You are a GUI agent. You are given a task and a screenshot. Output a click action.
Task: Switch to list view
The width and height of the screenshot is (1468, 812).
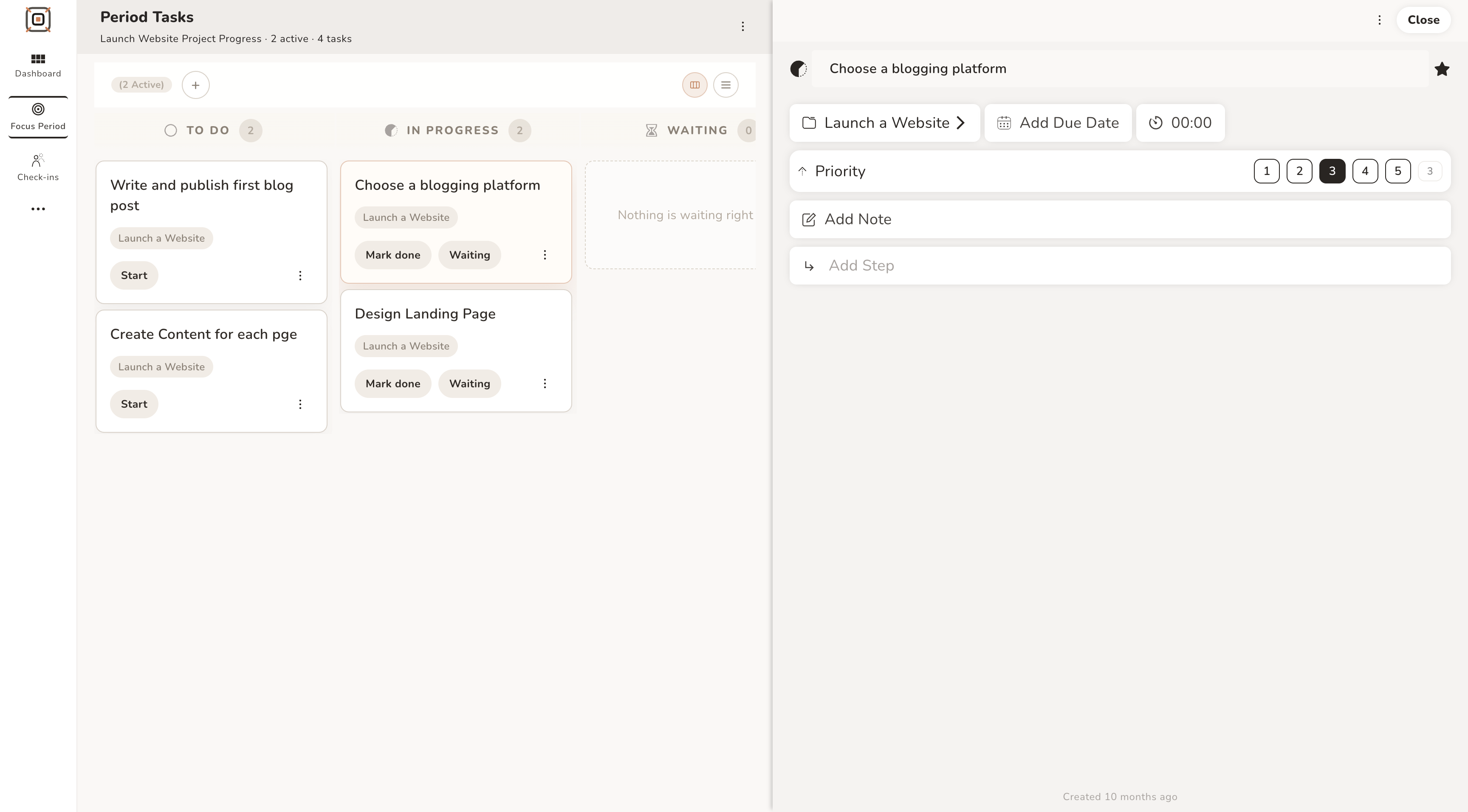[x=726, y=85]
